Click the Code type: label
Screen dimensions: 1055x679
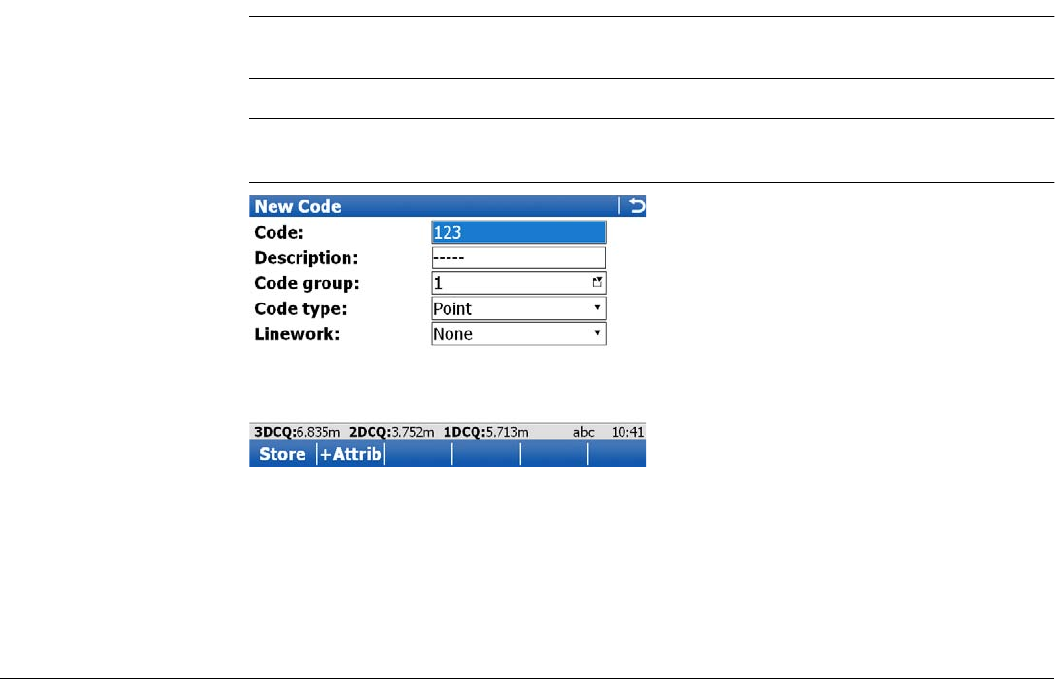tap(301, 309)
